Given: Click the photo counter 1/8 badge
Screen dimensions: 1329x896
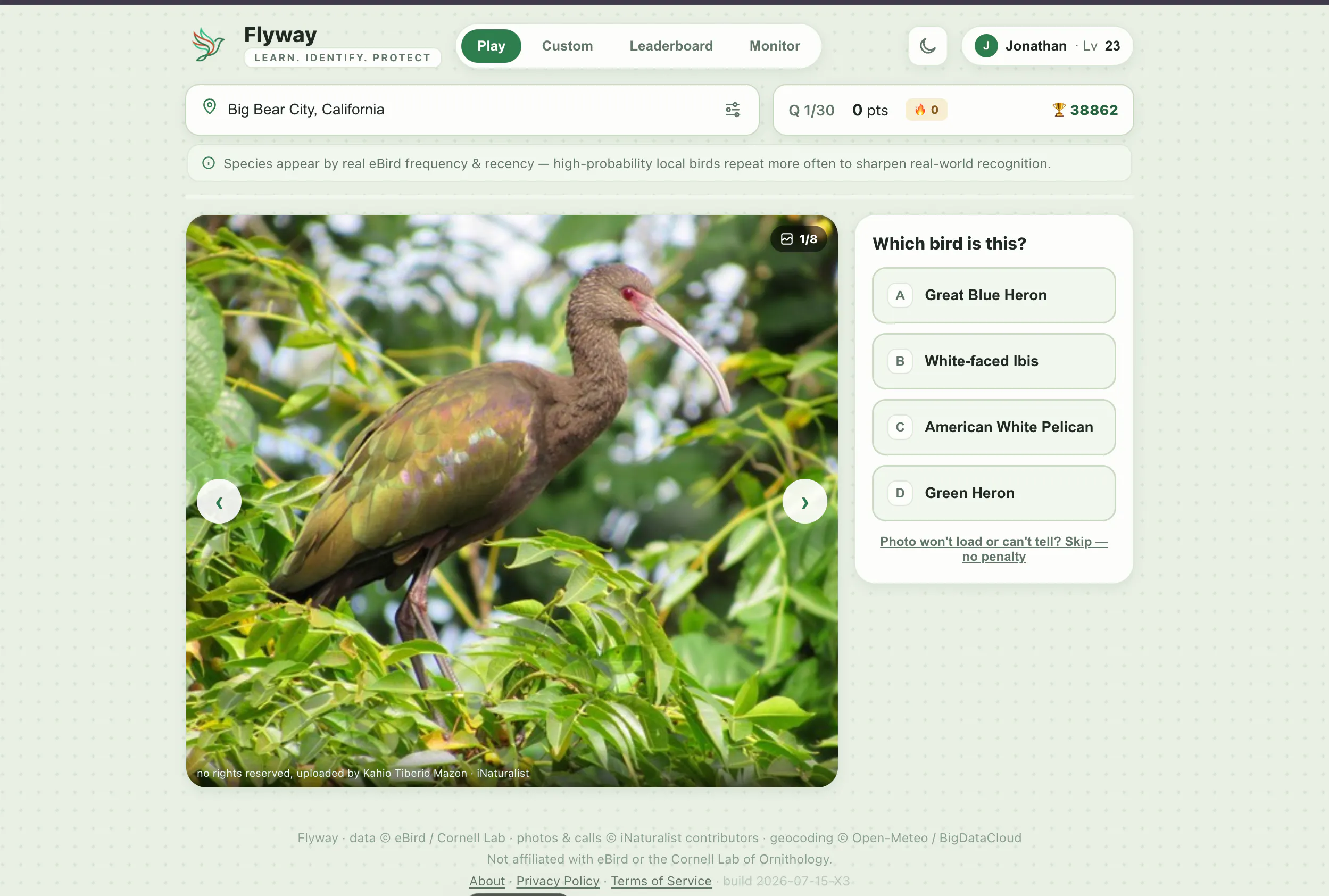Looking at the screenshot, I should (x=799, y=239).
